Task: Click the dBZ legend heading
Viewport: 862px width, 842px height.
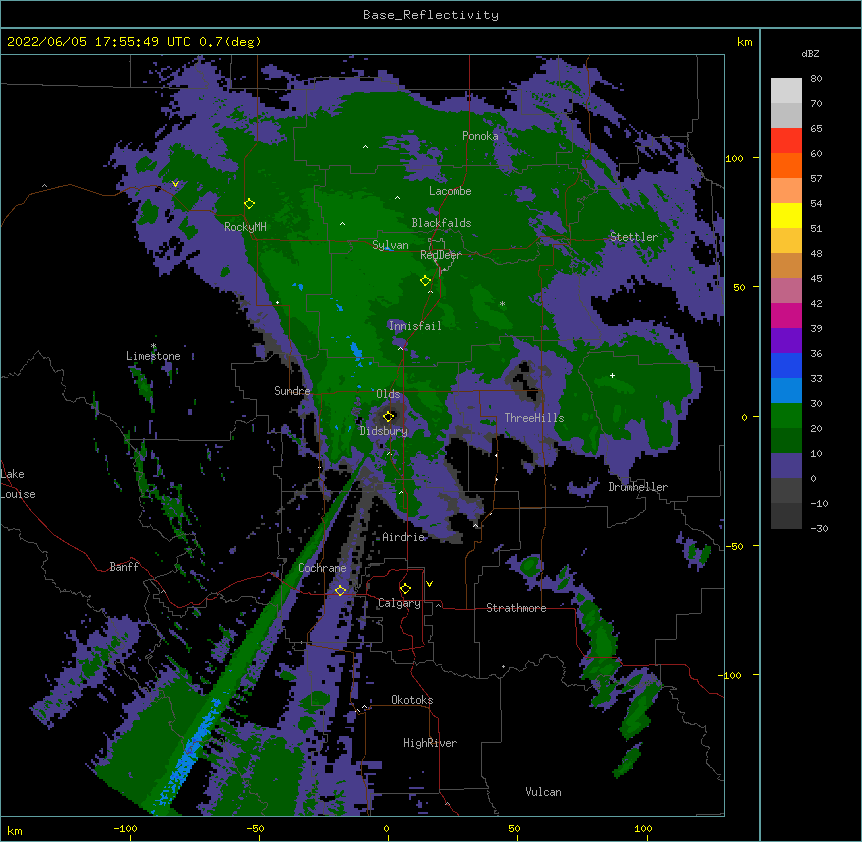Action: tap(810, 53)
